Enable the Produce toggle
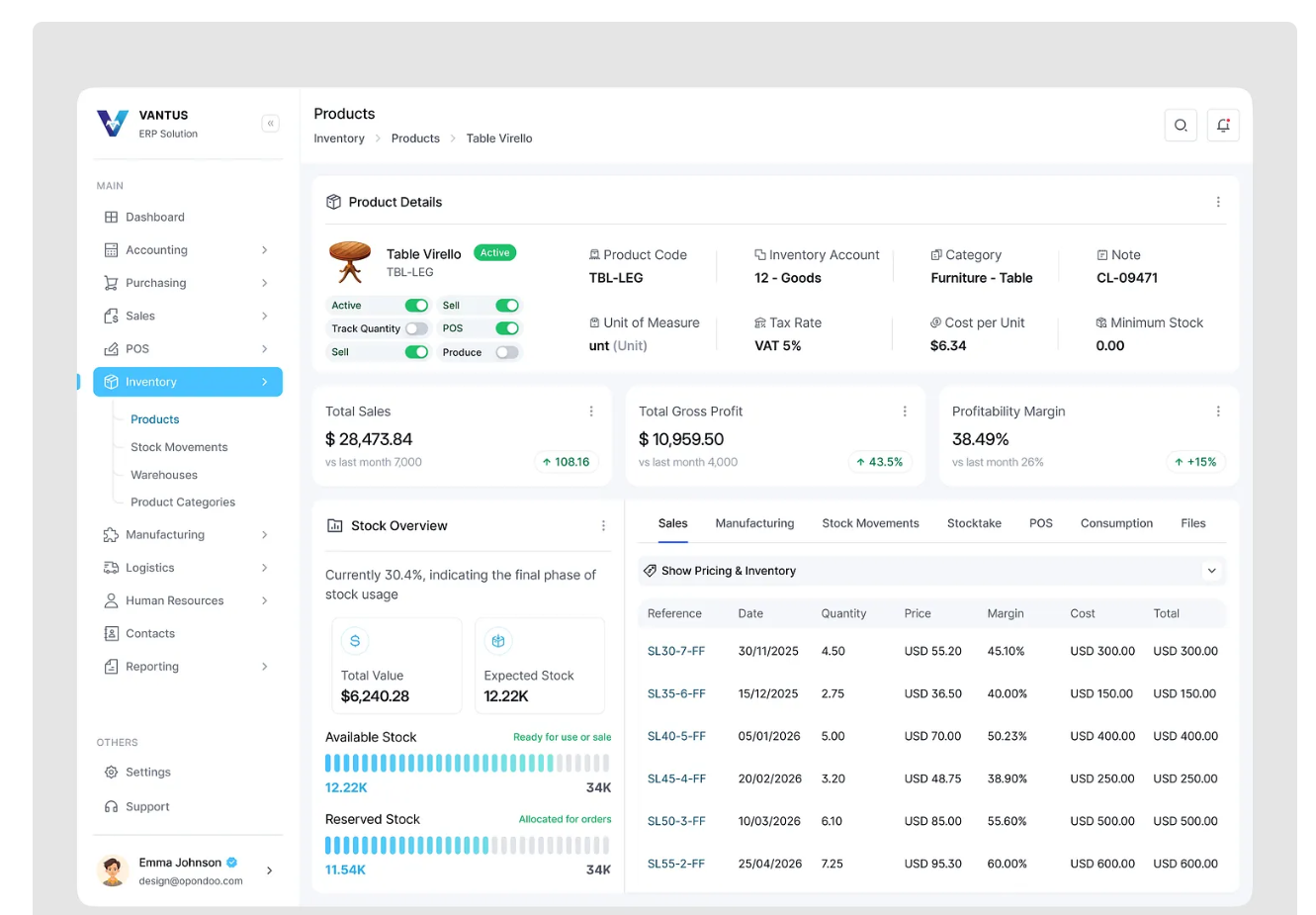The width and height of the screenshot is (1316, 915). pos(506,352)
